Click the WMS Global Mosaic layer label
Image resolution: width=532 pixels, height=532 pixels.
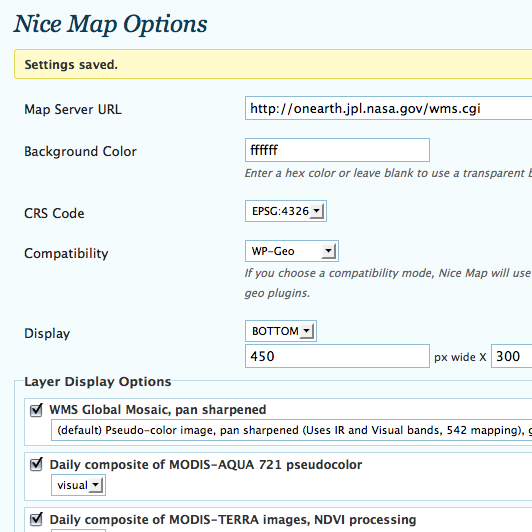pos(158,410)
